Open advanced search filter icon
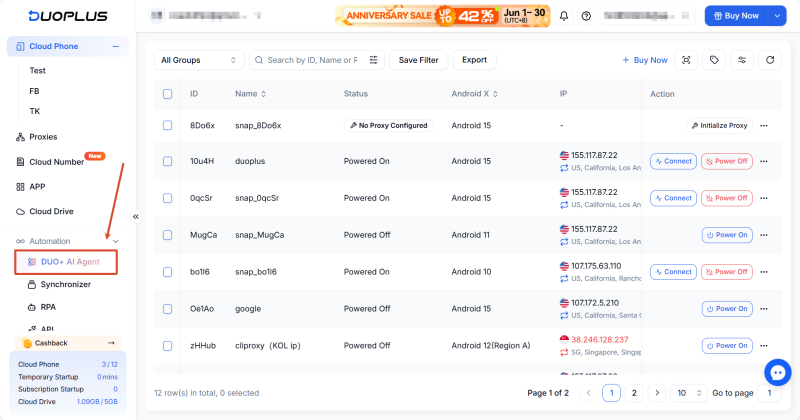 pyautogui.click(x=373, y=60)
